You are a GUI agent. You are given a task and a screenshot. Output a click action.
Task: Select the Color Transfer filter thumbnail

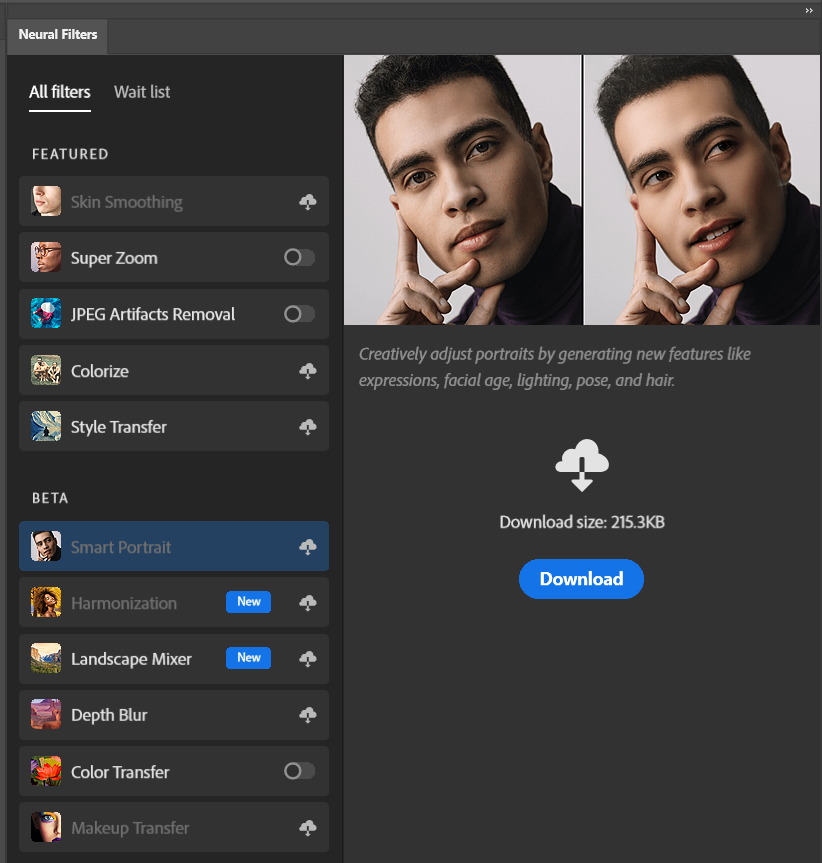point(46,771)
